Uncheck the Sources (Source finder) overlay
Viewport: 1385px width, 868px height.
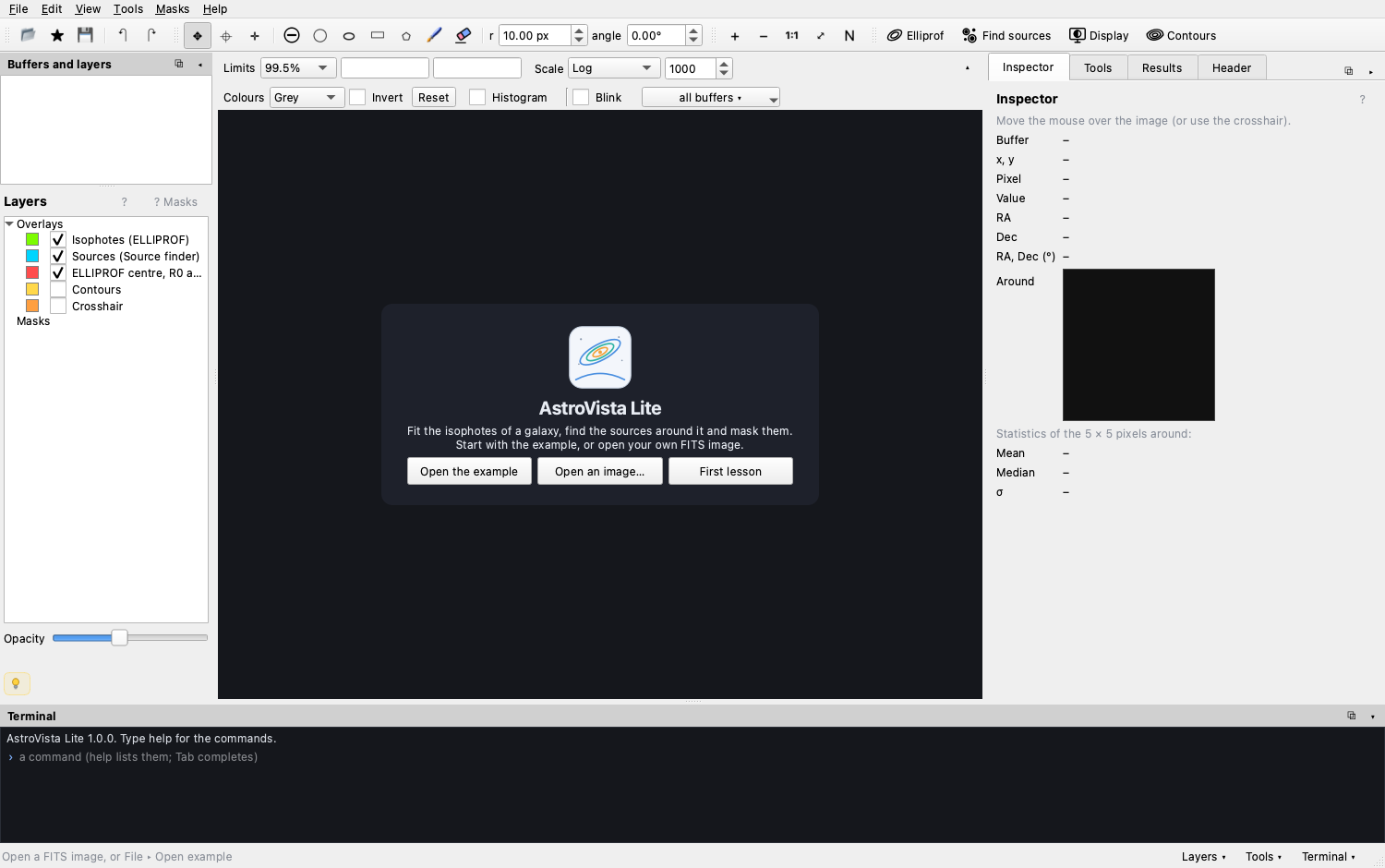click(x=58, y=257)
